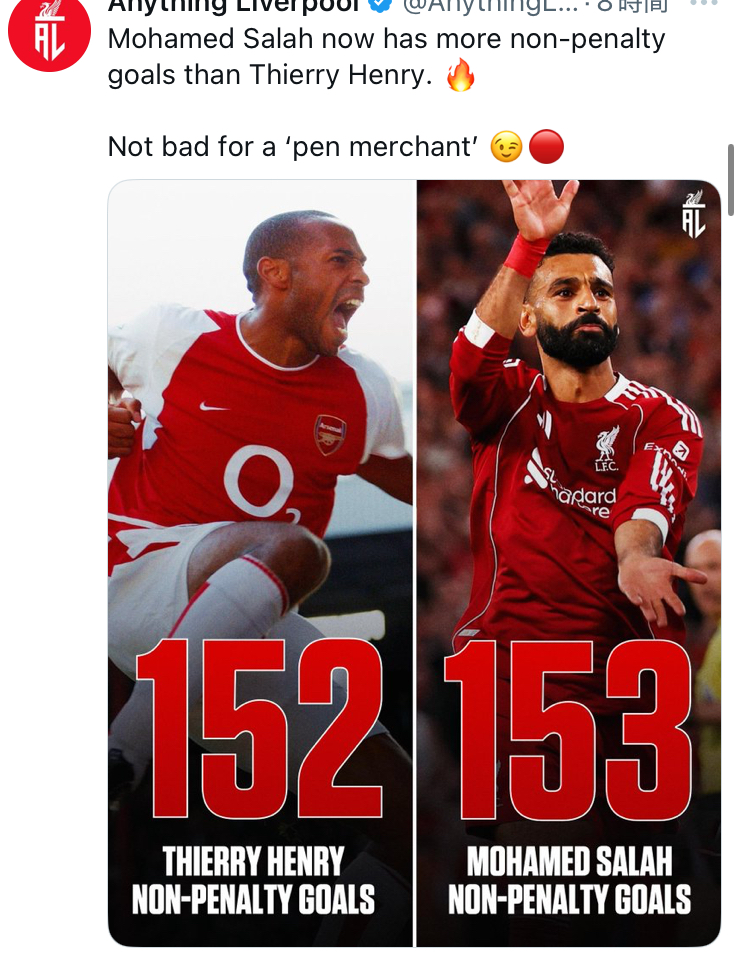The image size is (740, 960).
Task: Click the AL watermark logo in Salah photo
Action: 694,214
